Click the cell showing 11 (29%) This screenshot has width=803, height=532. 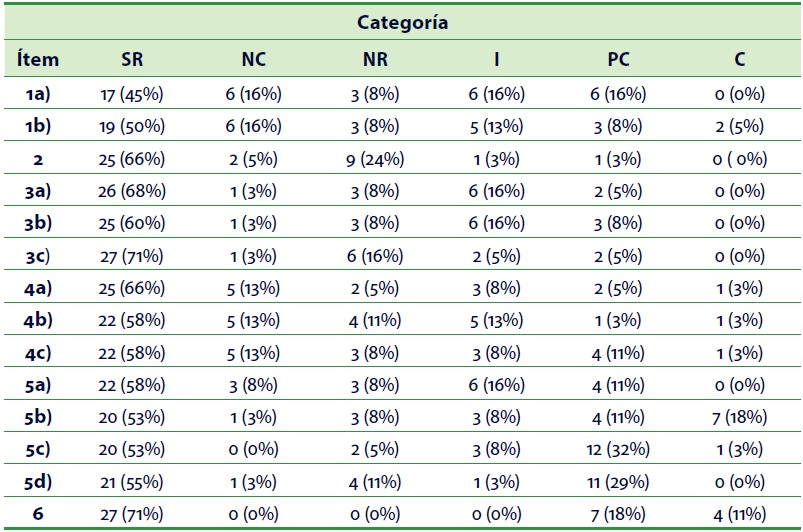point(618,482)
